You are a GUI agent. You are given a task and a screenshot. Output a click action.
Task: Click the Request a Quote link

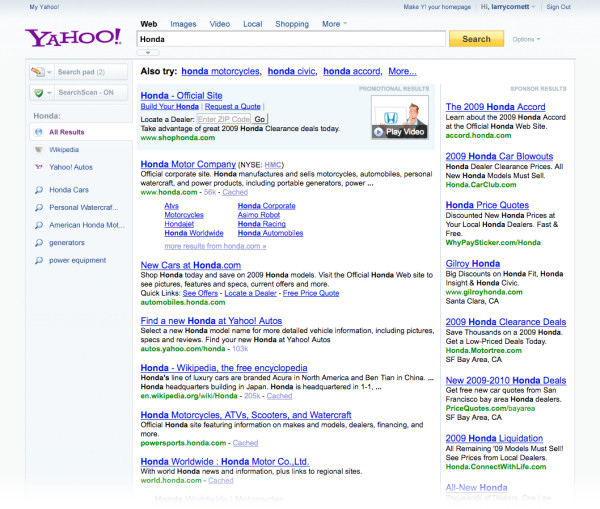tap(233, 106)
